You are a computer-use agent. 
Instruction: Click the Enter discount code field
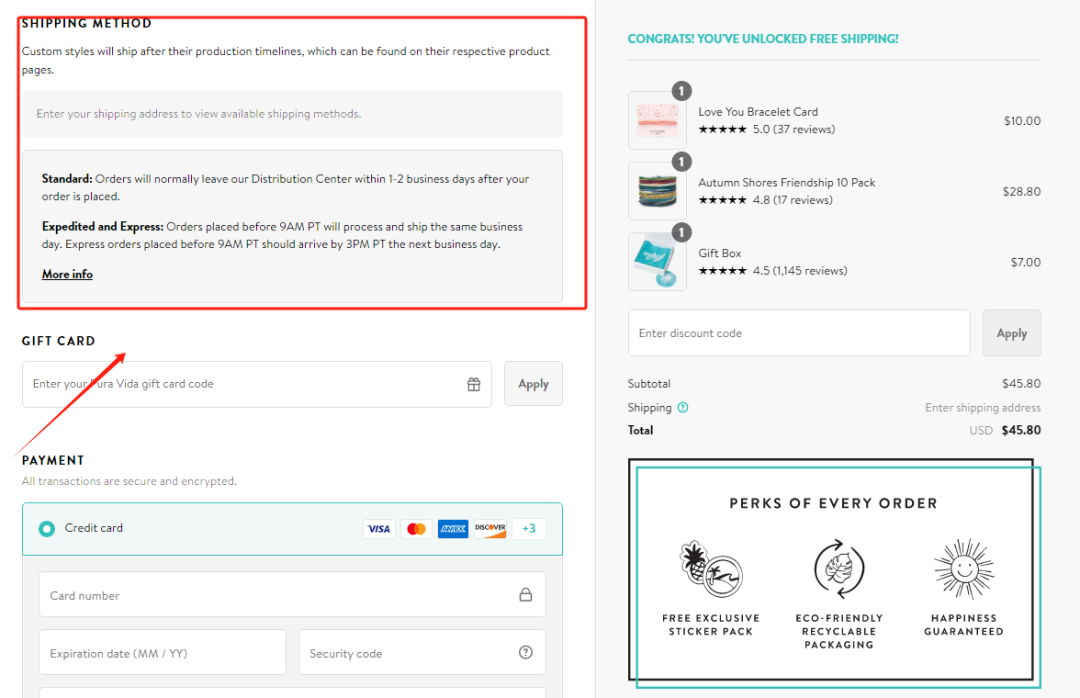click(798, 333)
